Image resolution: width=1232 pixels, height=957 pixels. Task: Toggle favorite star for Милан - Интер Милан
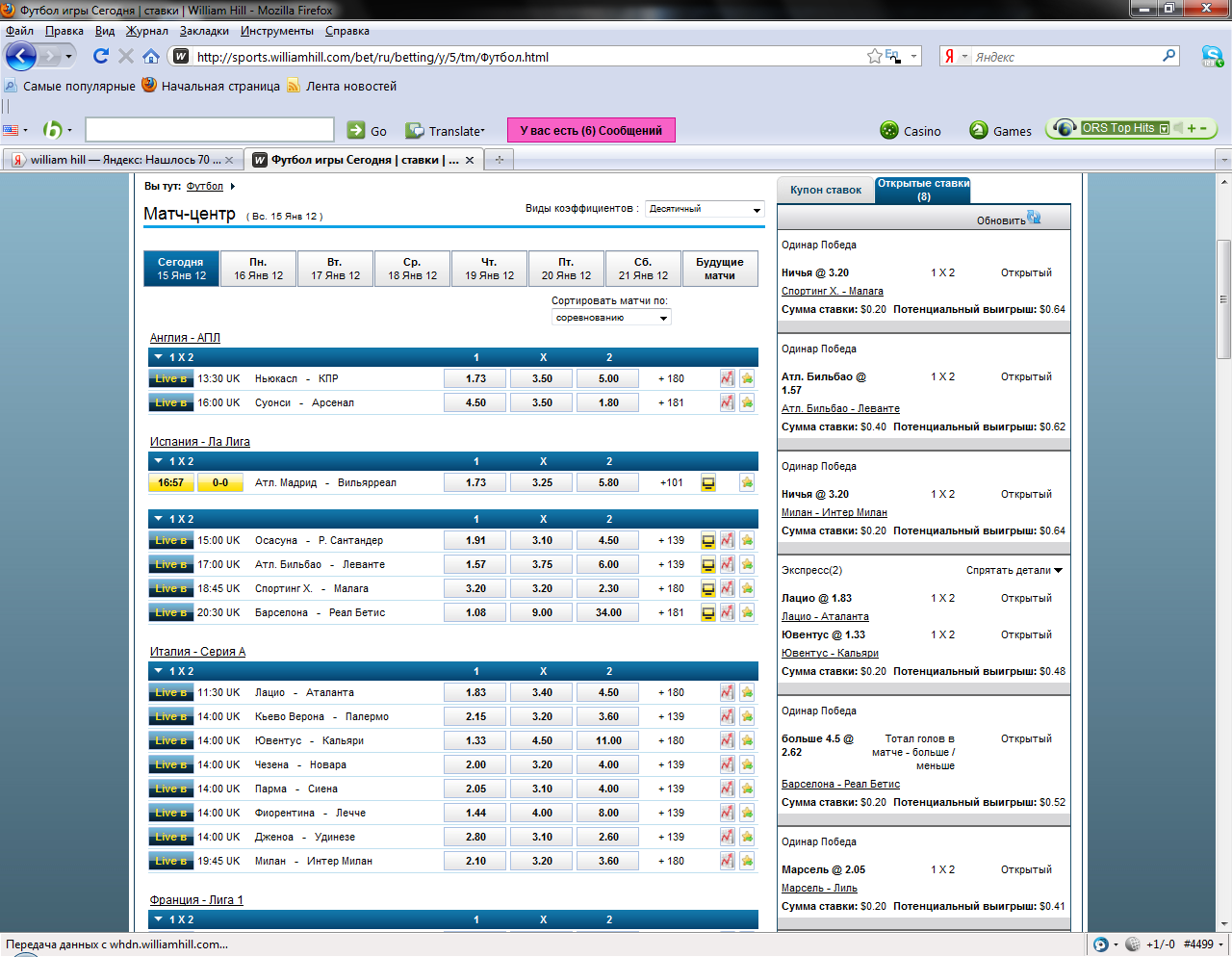747,861
